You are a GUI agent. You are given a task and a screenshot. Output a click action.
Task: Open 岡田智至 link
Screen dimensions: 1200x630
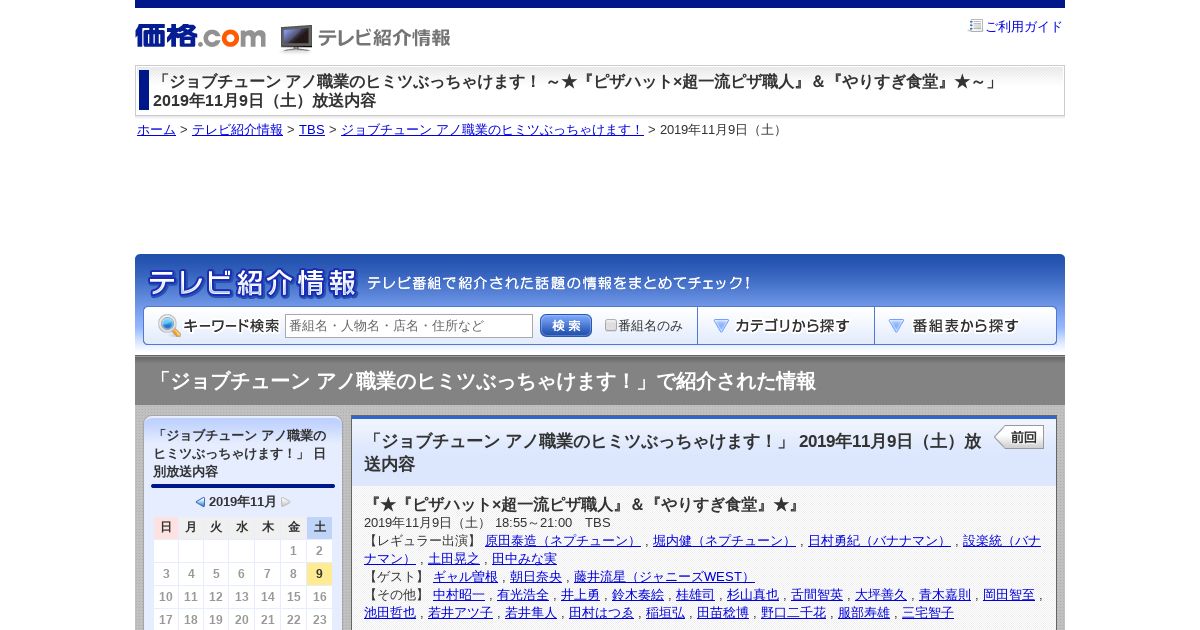click(1009, 595)
